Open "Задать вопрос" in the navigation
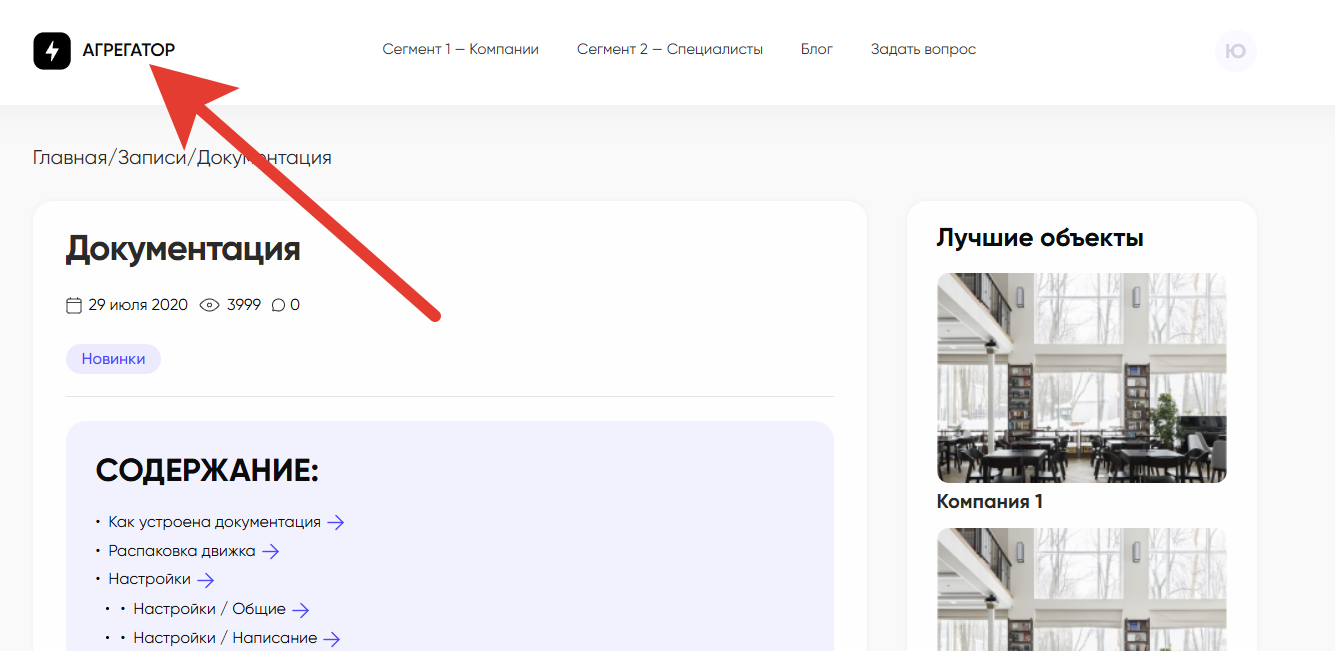The image size is (1335, 651). pyautogui.click(x=922, y=49)
